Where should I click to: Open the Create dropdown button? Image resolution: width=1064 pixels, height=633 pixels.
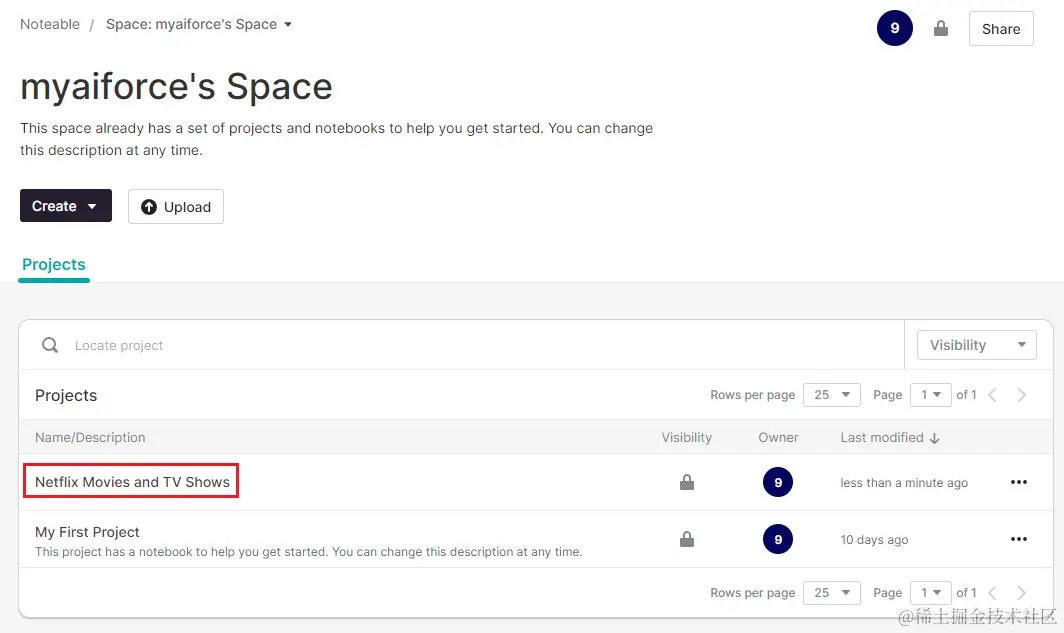[x=66, y=206]
